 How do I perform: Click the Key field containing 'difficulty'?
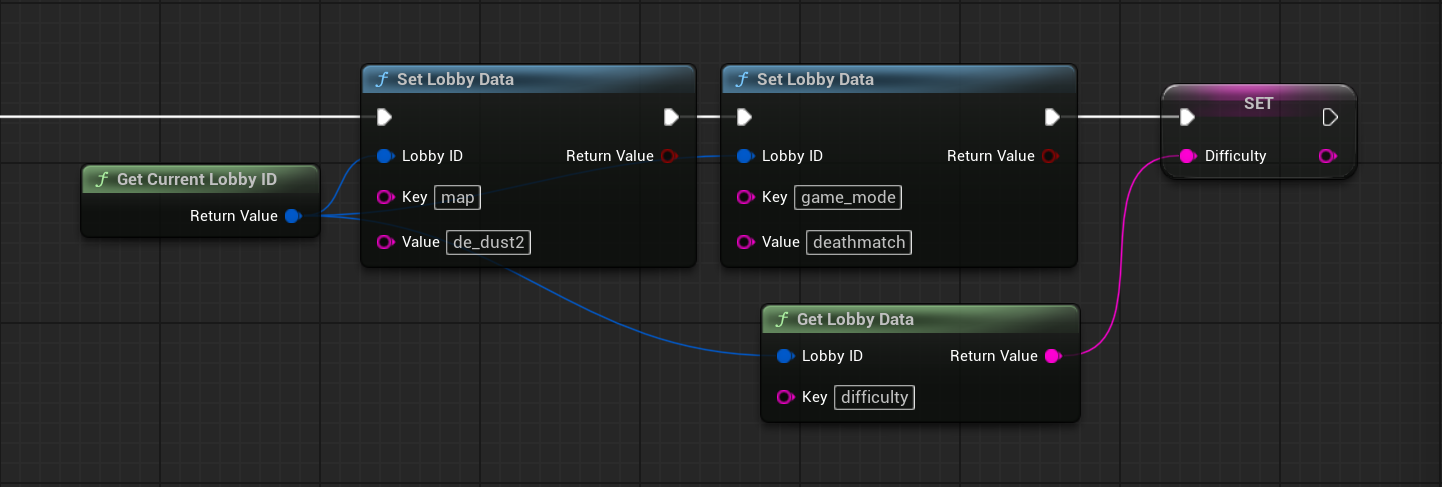875,398
